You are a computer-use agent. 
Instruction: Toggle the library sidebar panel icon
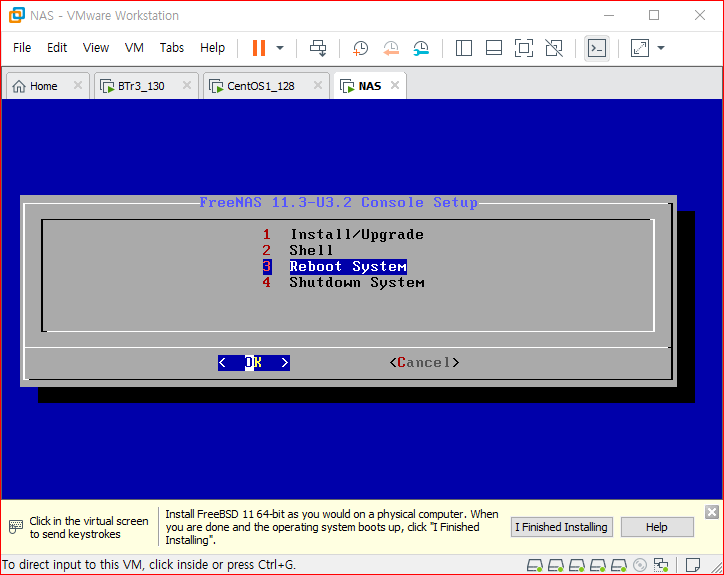tap(464, 48)
